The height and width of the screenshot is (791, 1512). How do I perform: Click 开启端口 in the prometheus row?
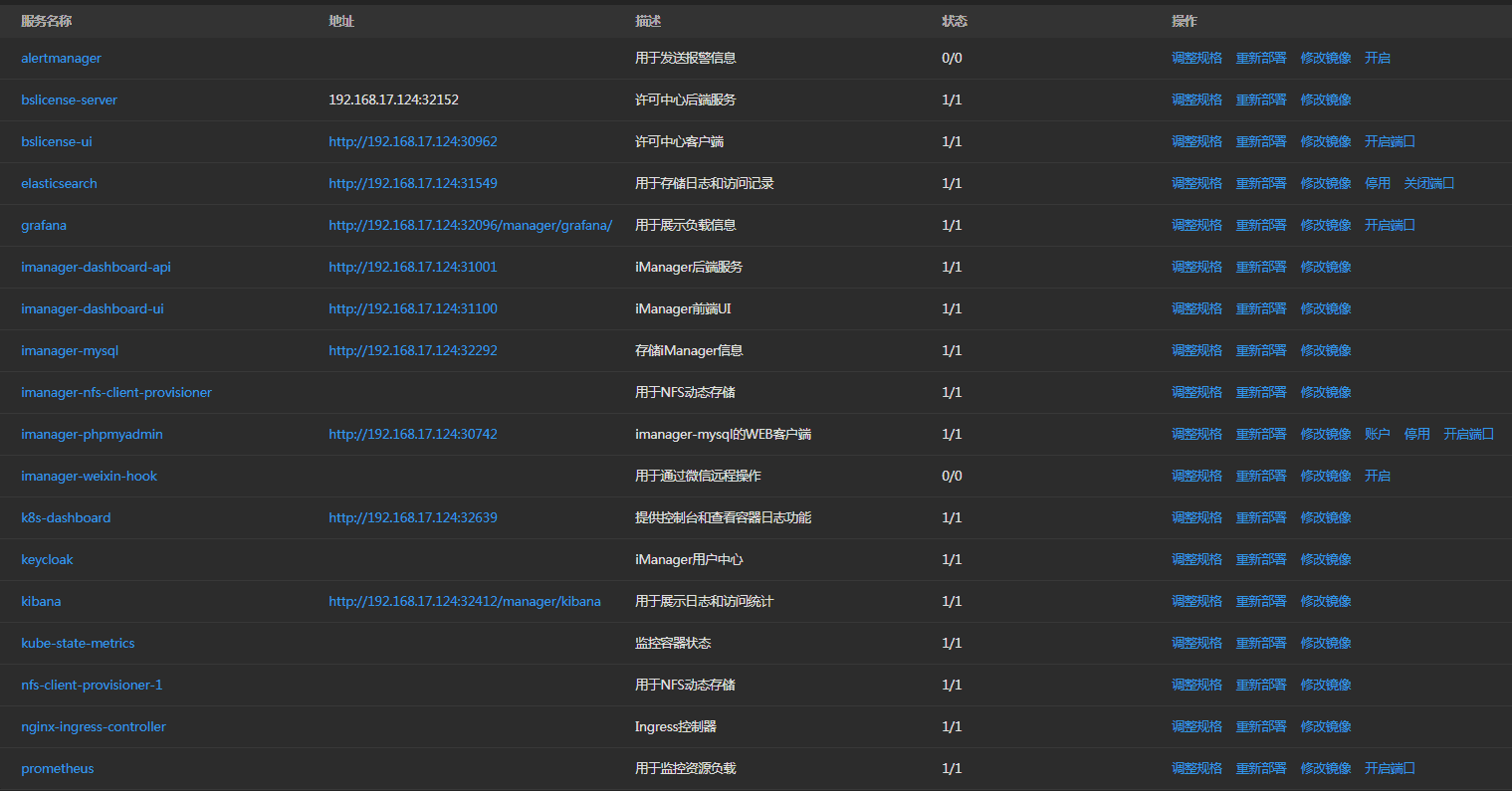pos(1390,769)
